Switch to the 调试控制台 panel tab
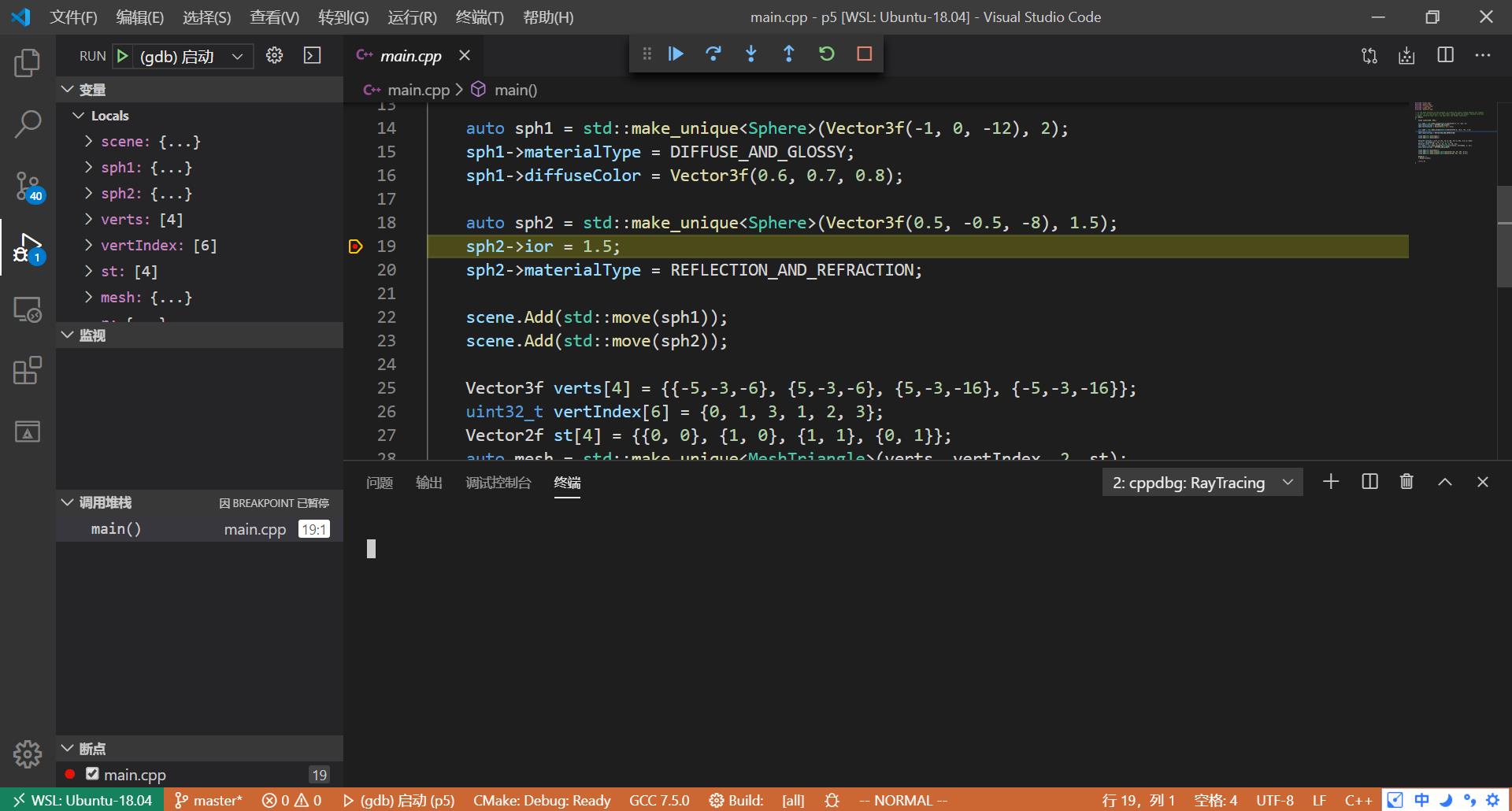Screen dimensions: 1512x811 point(498,483)
